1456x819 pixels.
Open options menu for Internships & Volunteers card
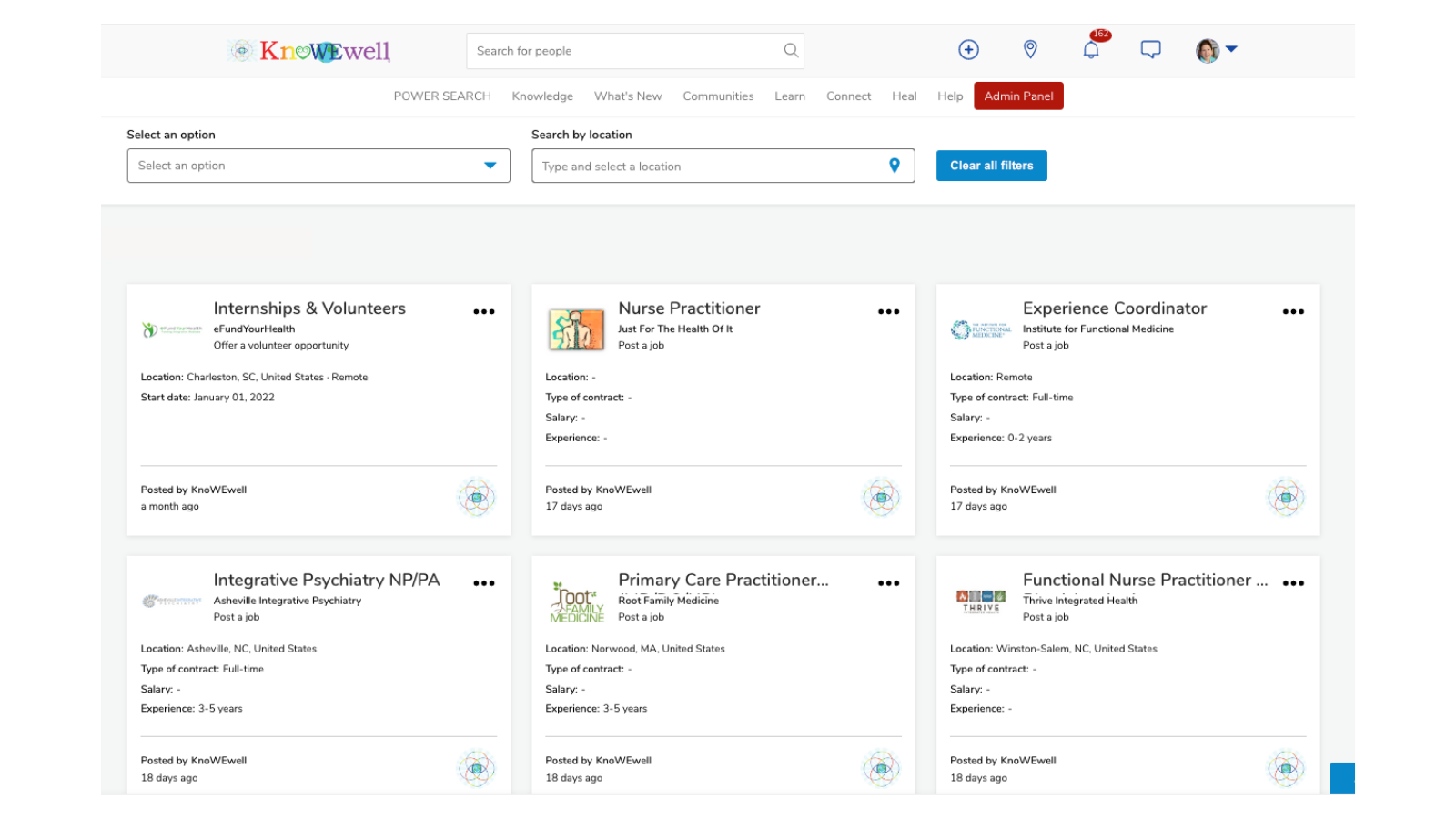[x=484, y=311]
